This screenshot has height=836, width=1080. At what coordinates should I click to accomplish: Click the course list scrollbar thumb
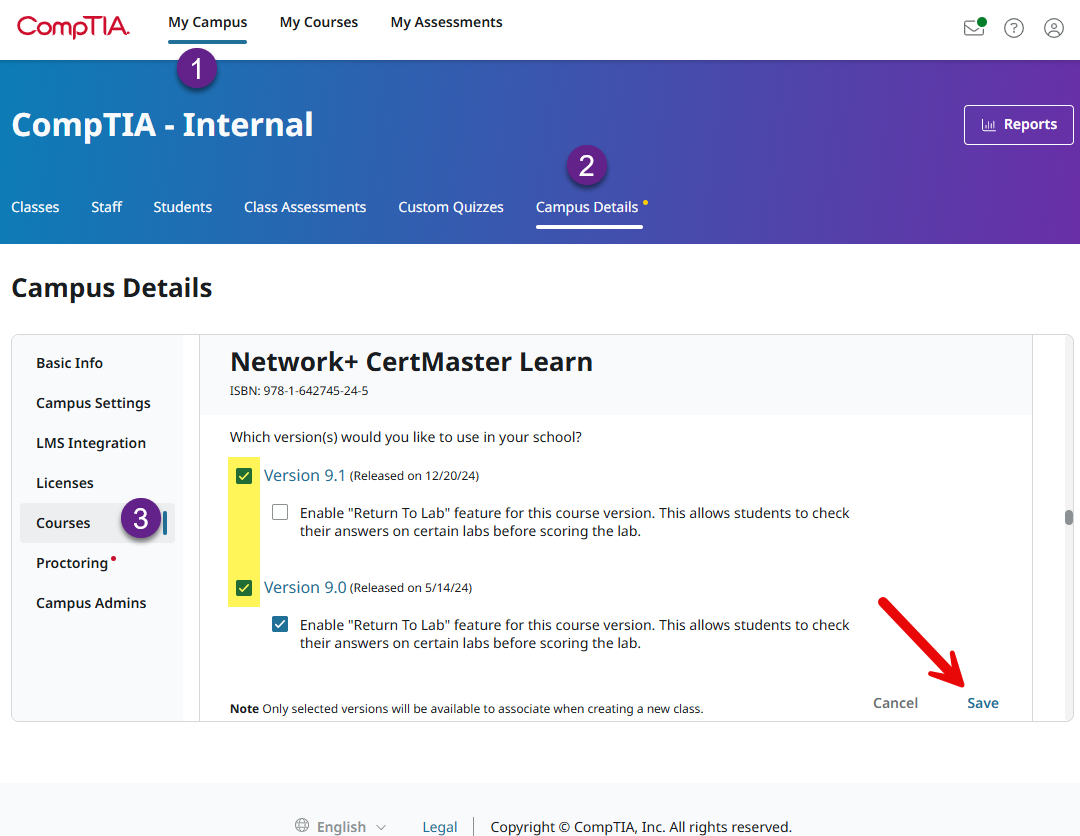pyautogui.click(x=1068, y=517)
